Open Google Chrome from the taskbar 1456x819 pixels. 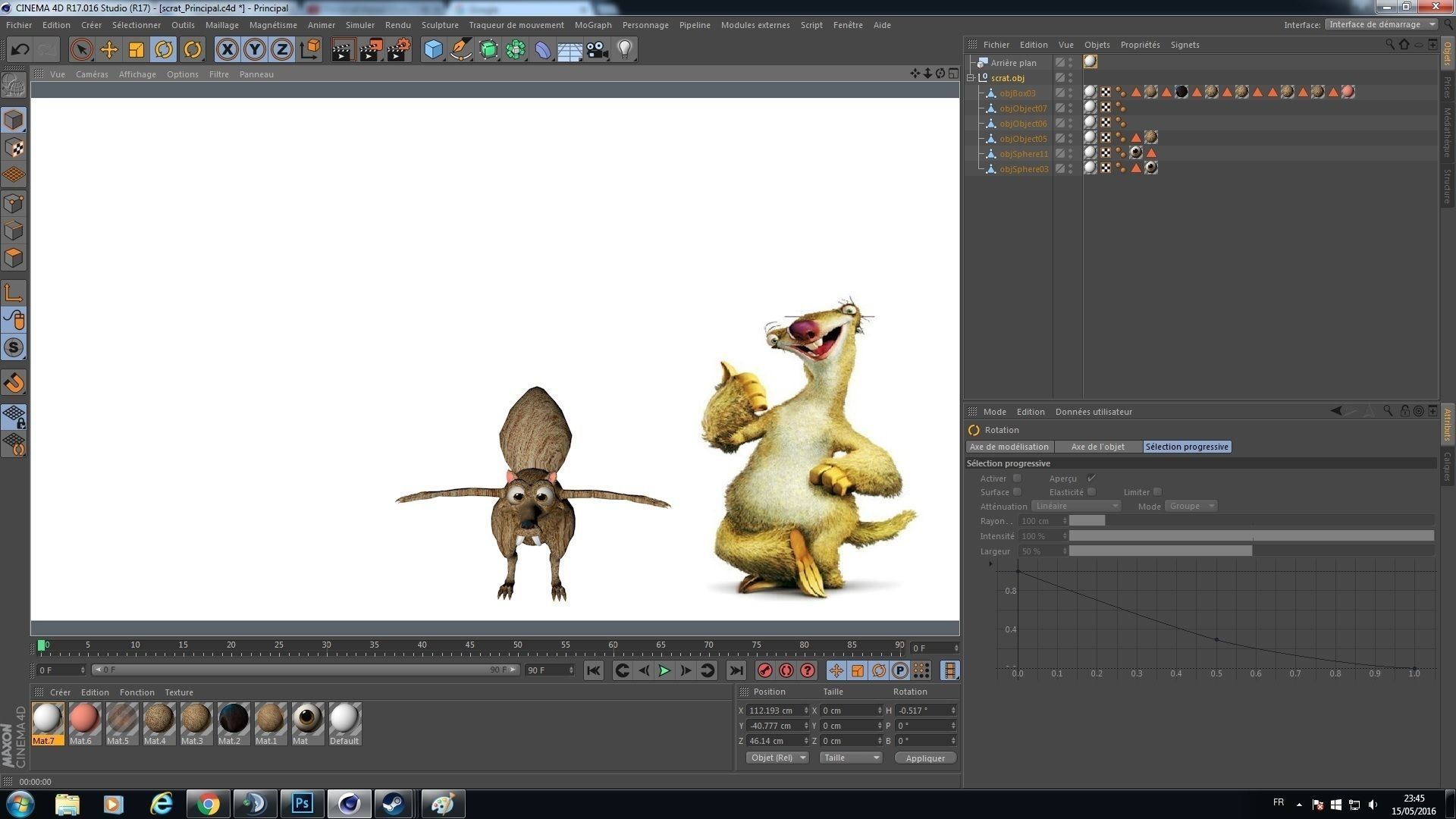pyautogui.click(x=208, y=803)
